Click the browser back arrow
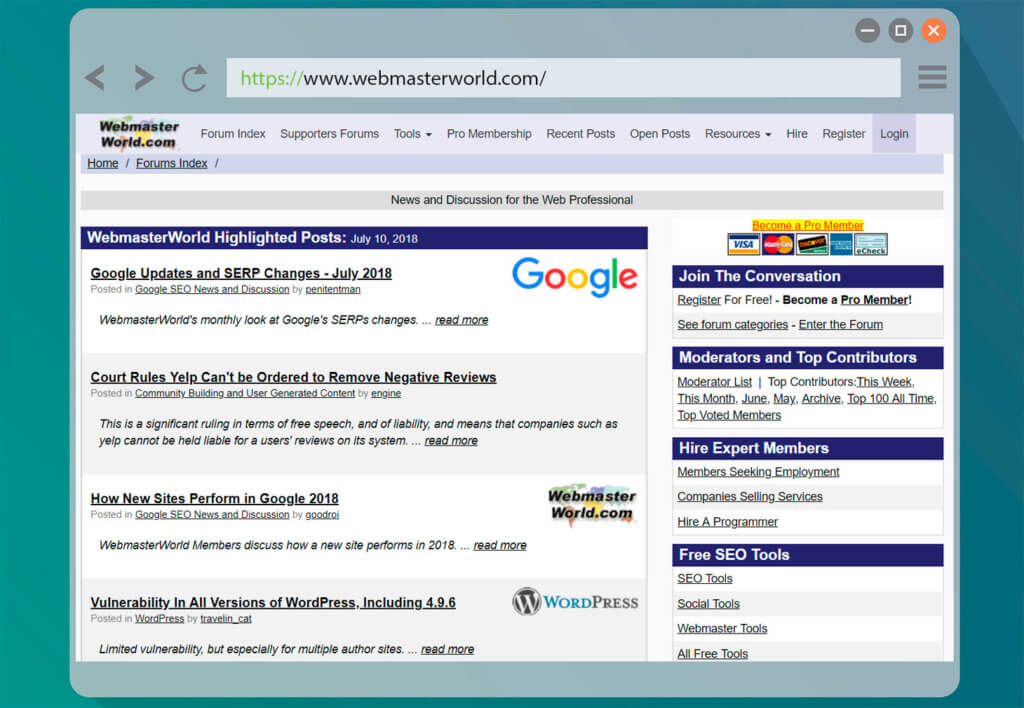 tap(95, 76)
